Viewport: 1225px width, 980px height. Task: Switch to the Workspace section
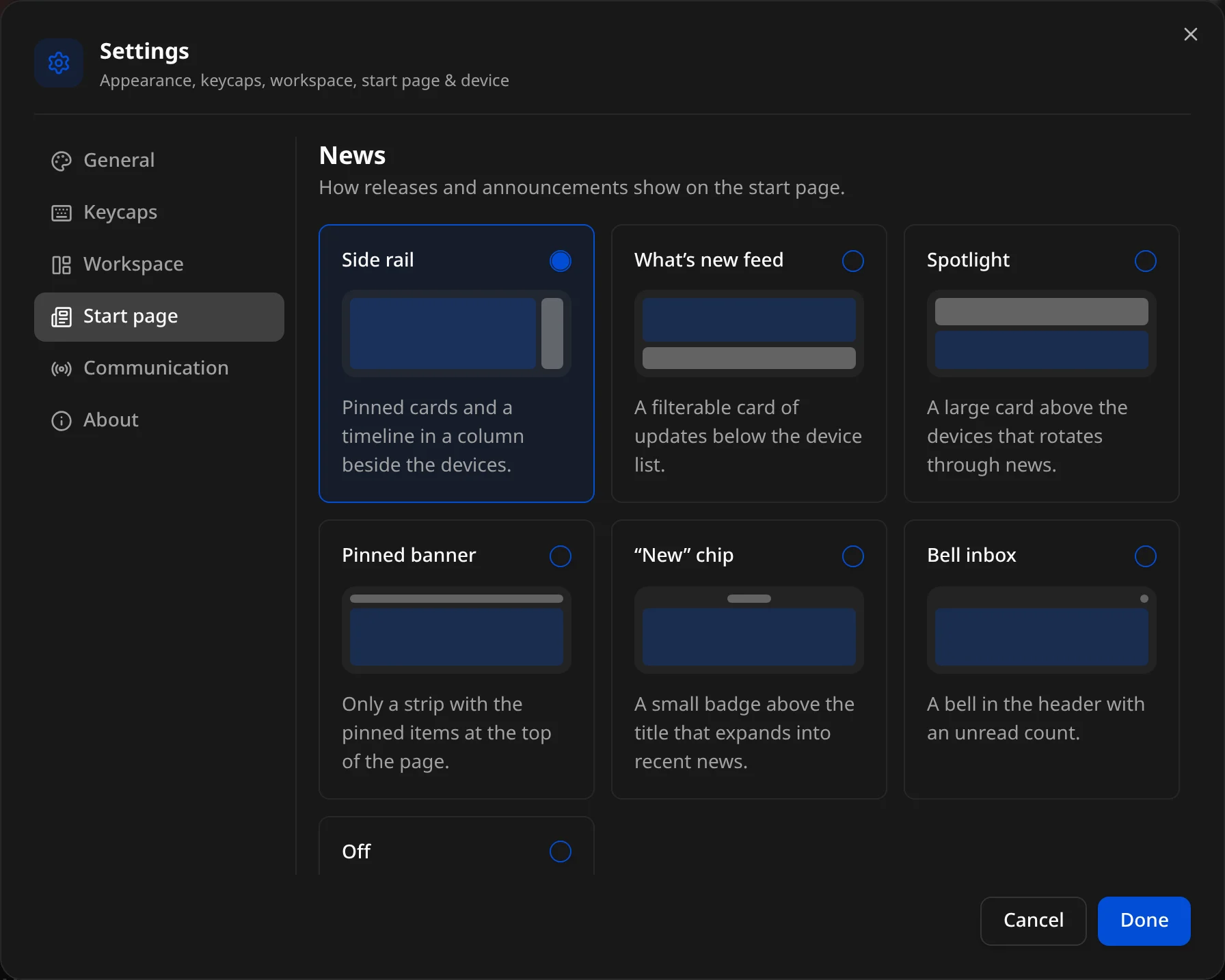point(159,265)
